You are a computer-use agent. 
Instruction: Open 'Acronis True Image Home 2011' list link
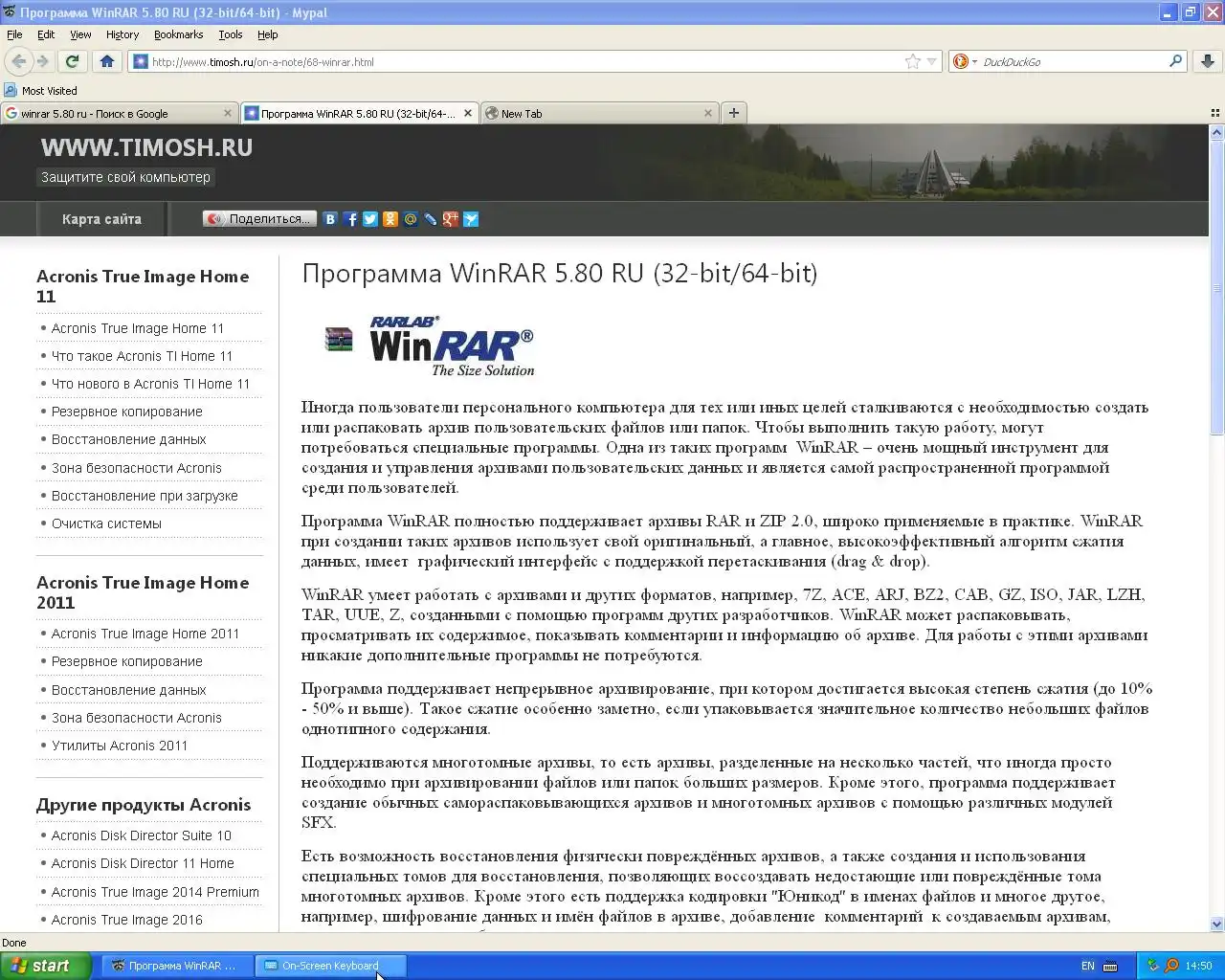point(145,634)
